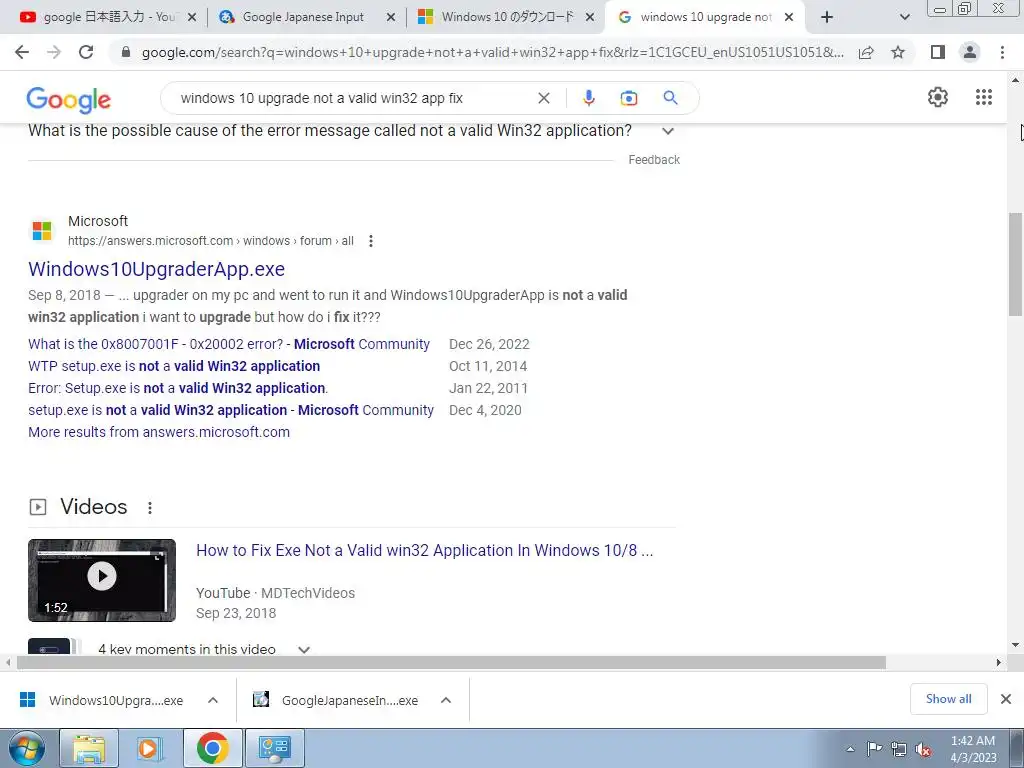Image resolution: width=1024 pixels, height=768 pixels.
Task: Focus the Google search input field
Action: (x=353, y=98)
